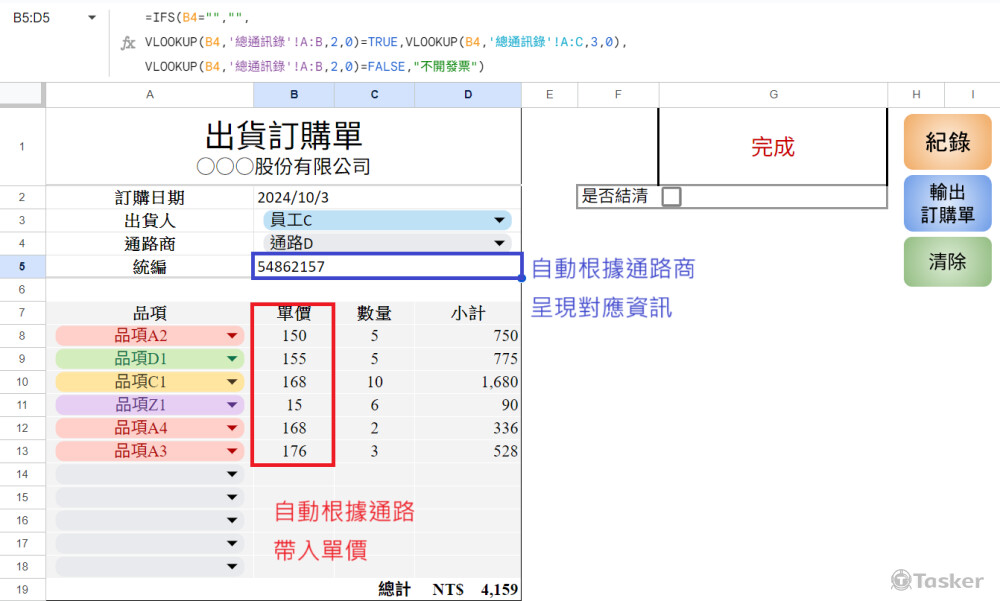1000x601 pixels.
Task: Open the empty item dropdown in row 14
Action: click(x=232, y=473)
